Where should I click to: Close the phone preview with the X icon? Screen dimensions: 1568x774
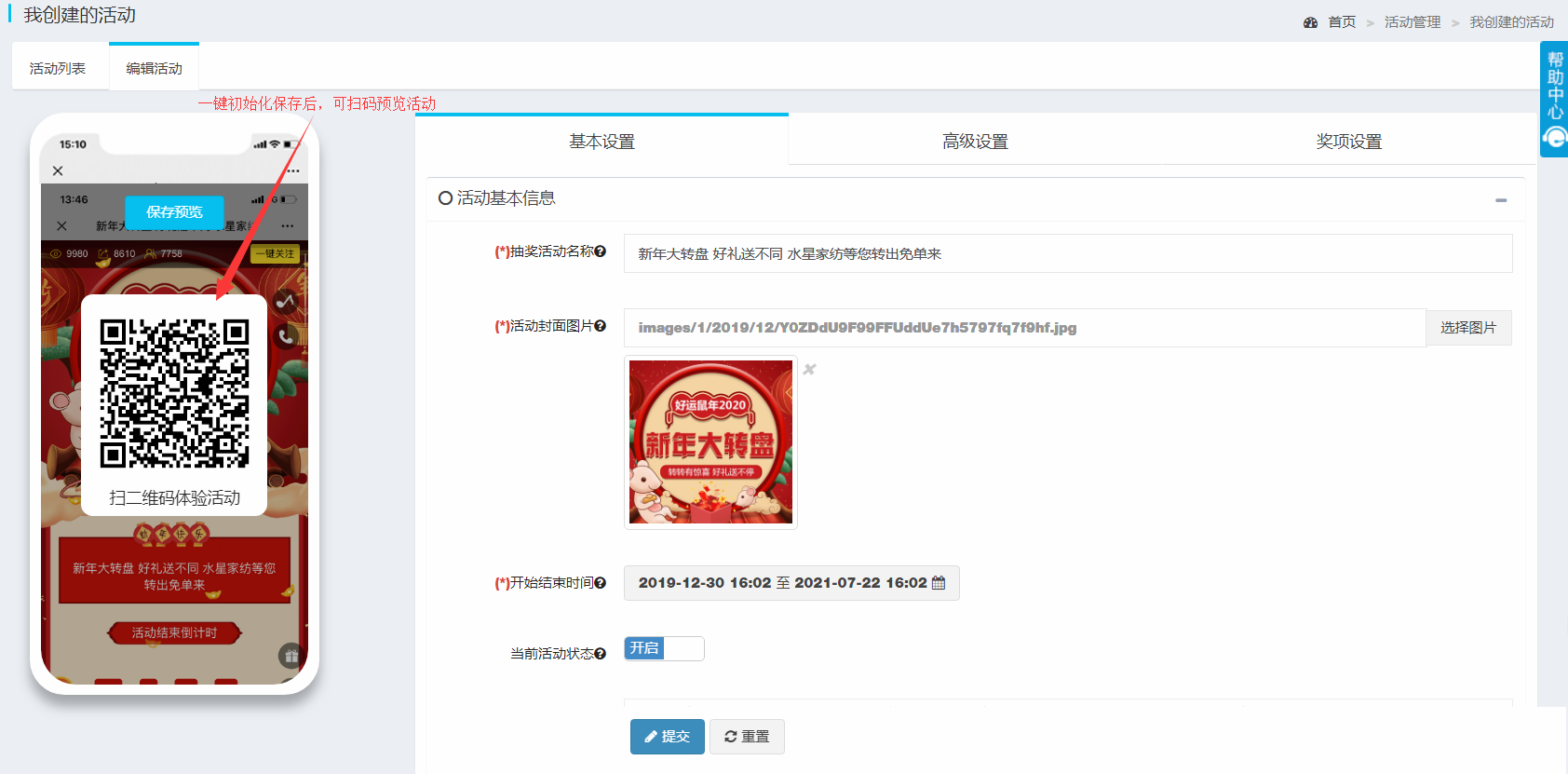point(58,171)
